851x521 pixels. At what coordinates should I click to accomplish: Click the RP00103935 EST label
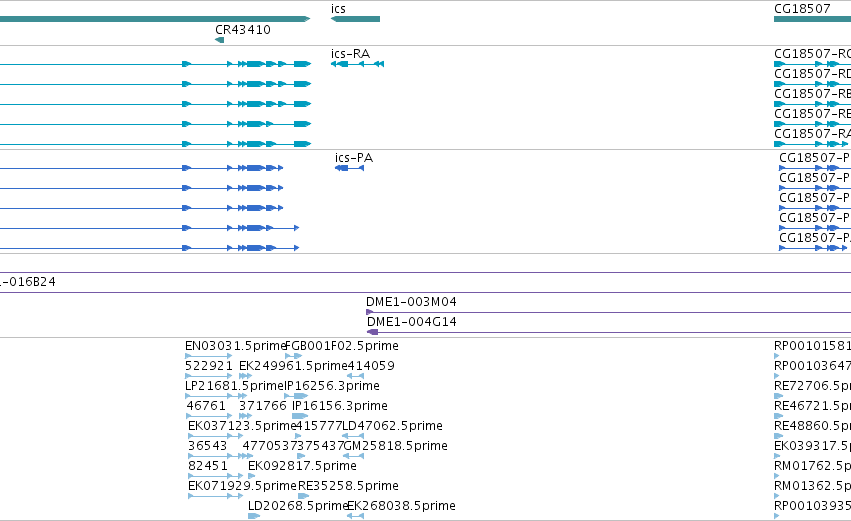point(812,506)
